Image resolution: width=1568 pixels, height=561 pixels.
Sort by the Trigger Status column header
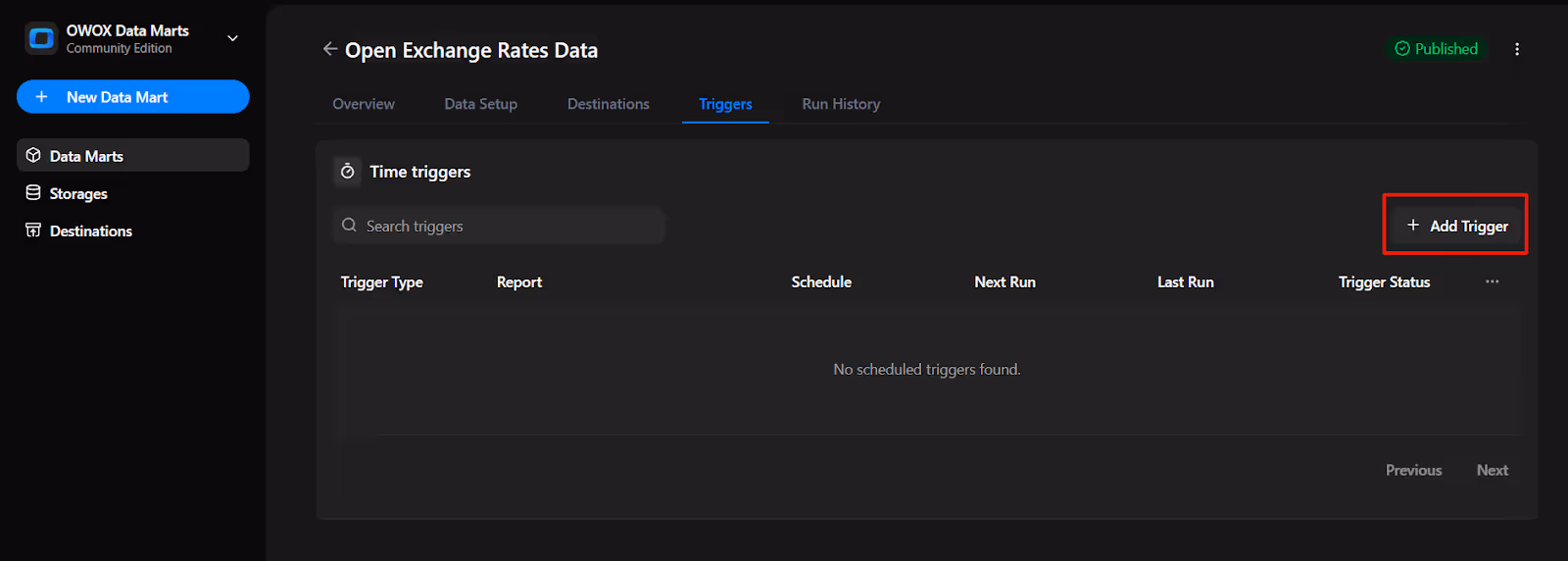pos(1385,282)
